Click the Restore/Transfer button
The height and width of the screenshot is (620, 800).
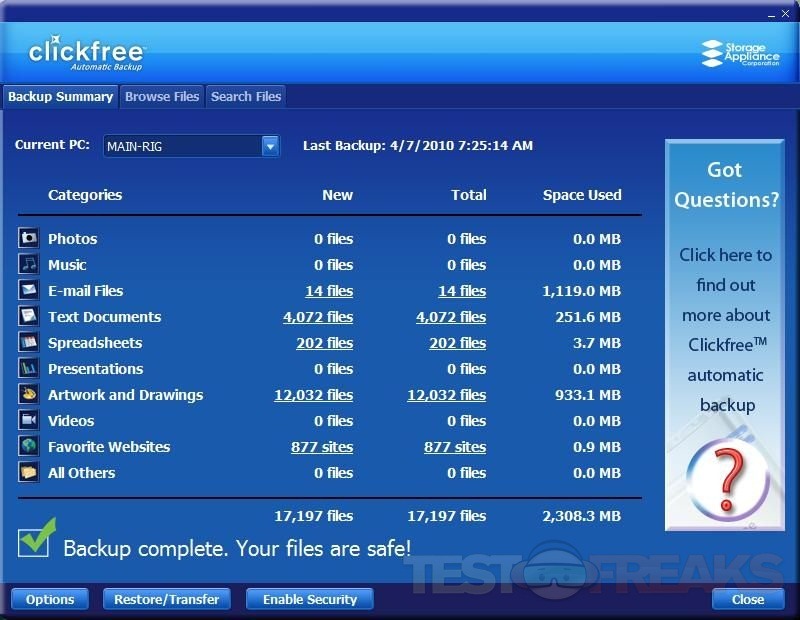tap(166, 599)
